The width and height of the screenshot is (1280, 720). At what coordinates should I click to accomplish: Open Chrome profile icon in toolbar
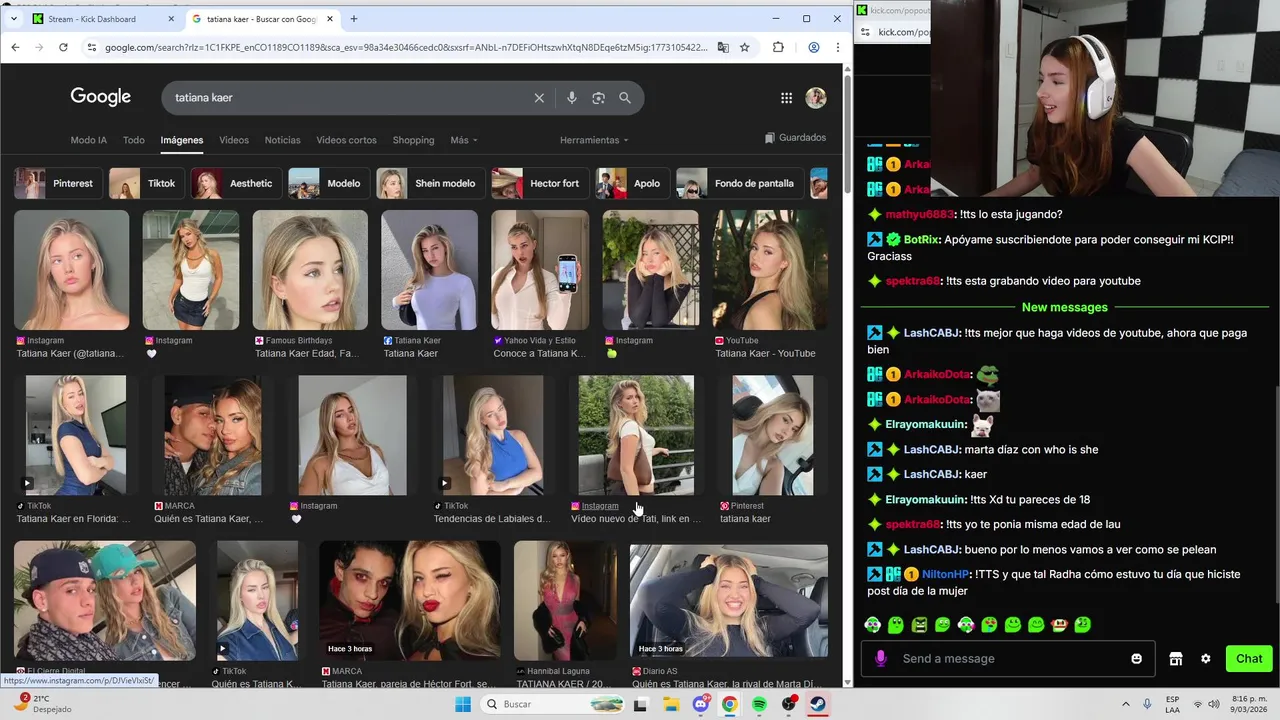[x=814, y=47]
